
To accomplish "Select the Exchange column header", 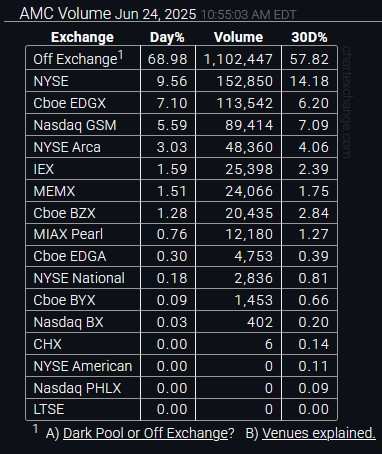I will (x=82, y=37).
